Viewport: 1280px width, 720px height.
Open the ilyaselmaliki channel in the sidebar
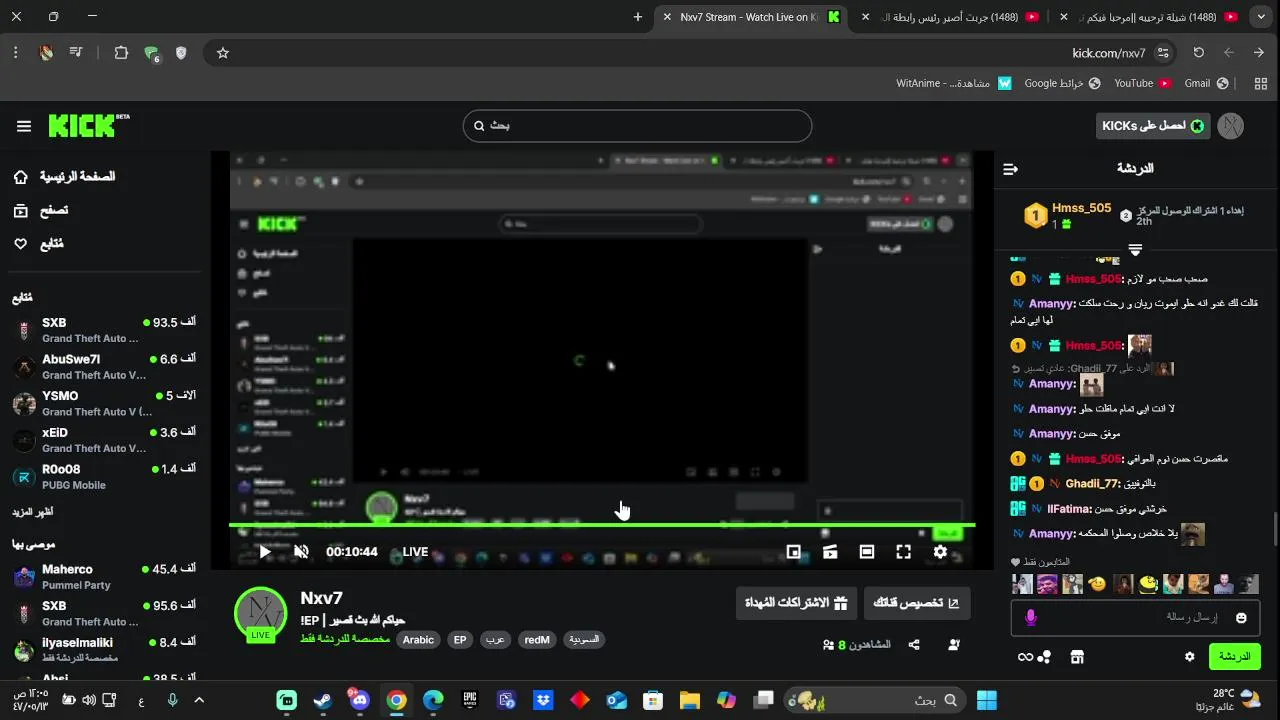pyautogui.click(x=105, y=650)
